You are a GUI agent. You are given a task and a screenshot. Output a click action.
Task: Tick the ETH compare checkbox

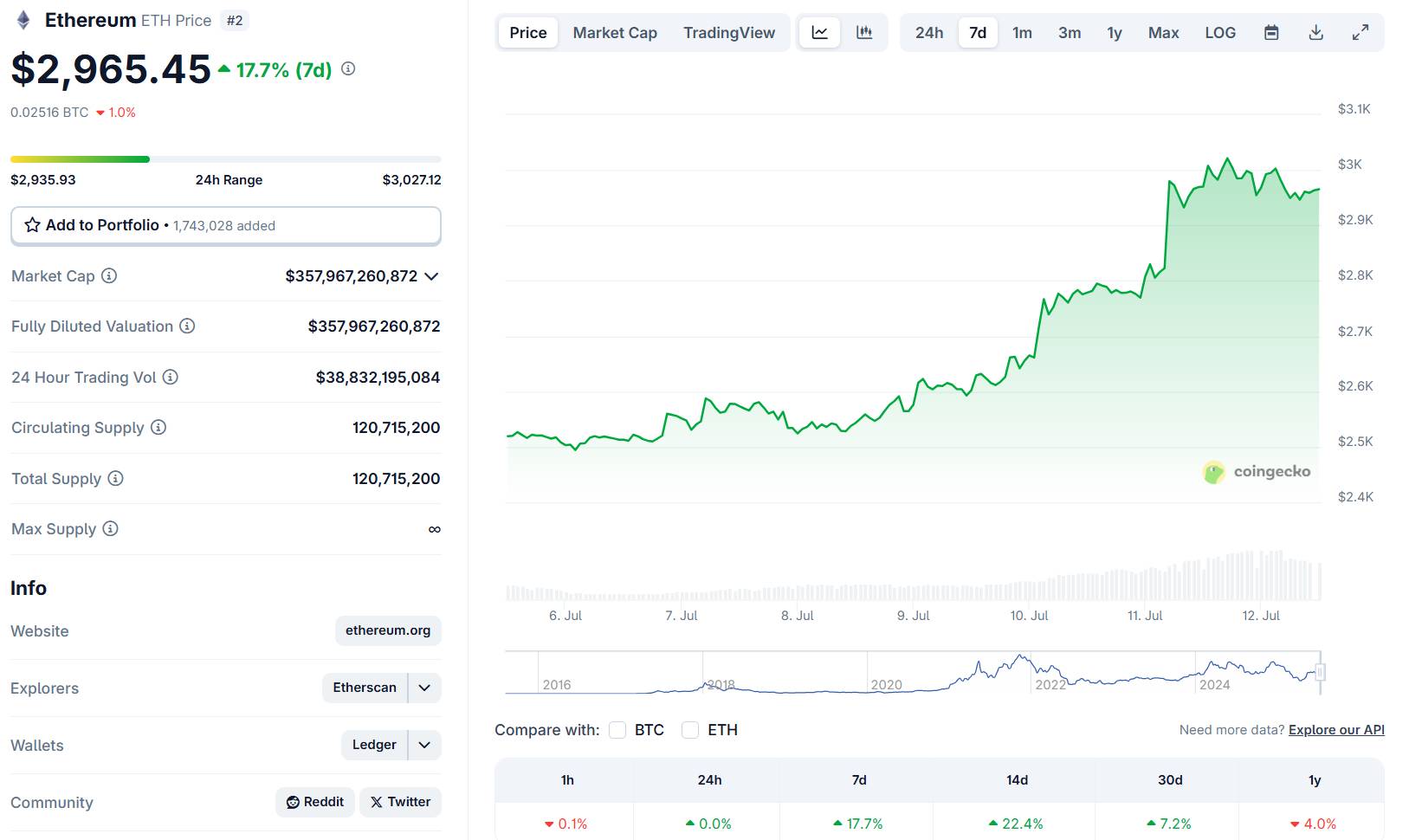pos(690,730)
